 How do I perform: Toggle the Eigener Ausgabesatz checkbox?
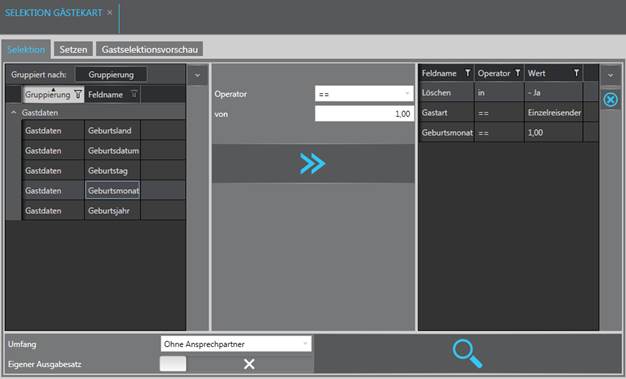[173, 364]
